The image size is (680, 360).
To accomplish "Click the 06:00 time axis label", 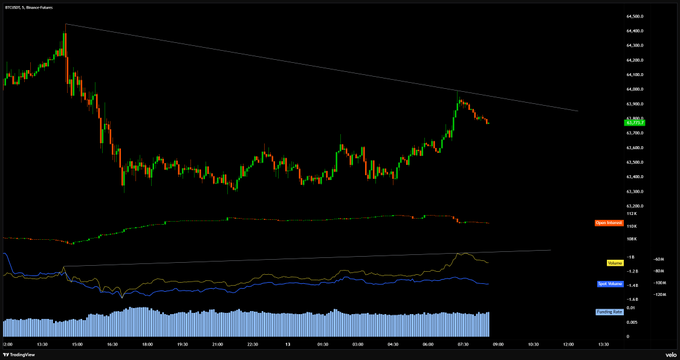I will 428,344.
